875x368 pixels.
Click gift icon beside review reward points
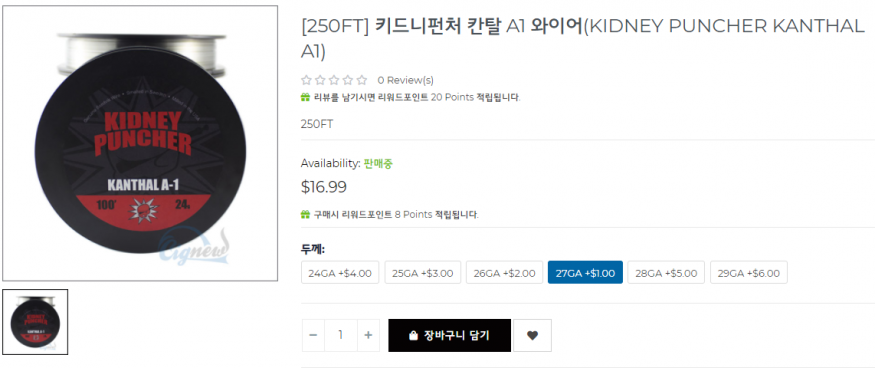(x=305, y=97)
